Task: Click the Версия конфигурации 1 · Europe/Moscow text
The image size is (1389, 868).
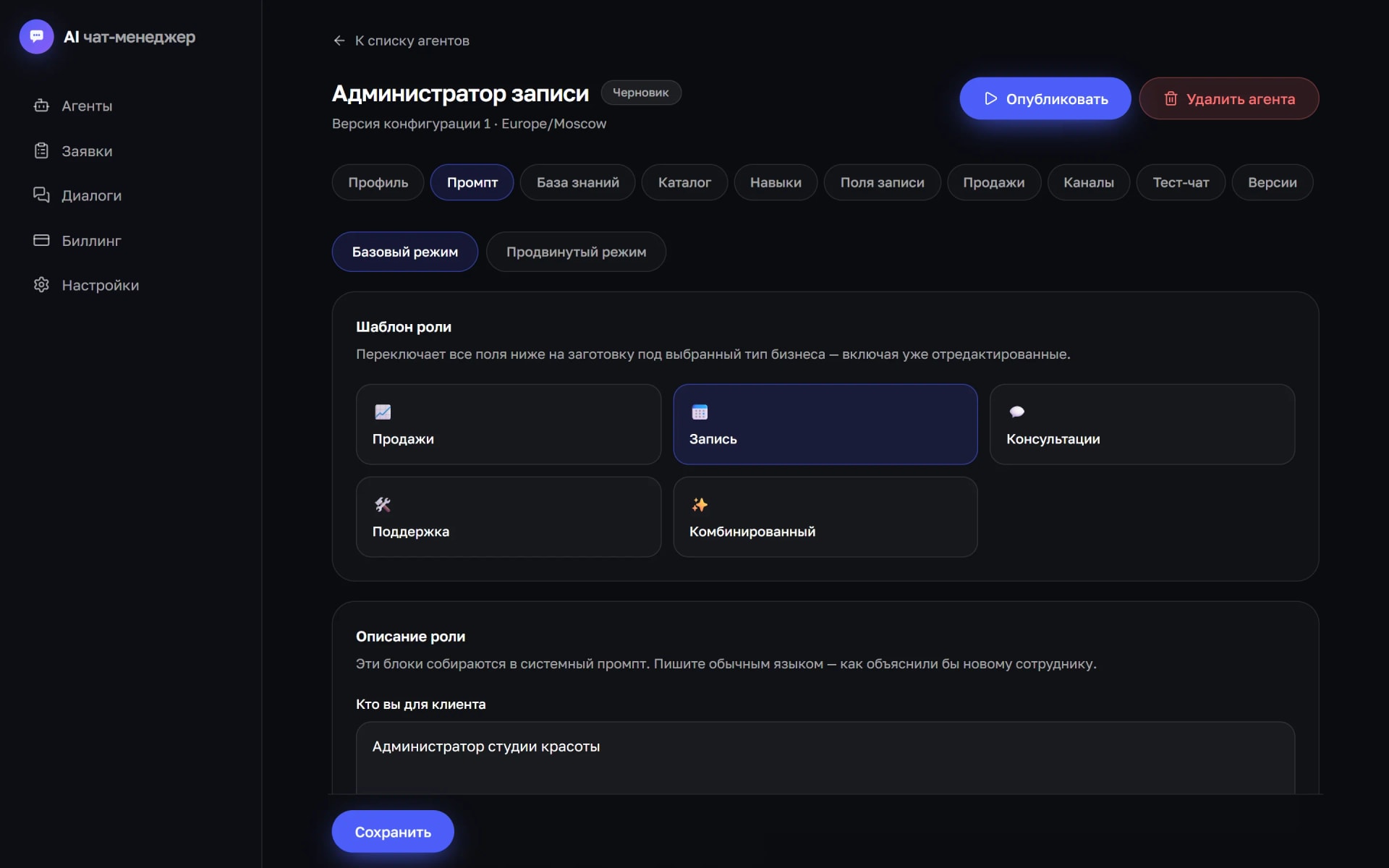Action: (469, 124)
